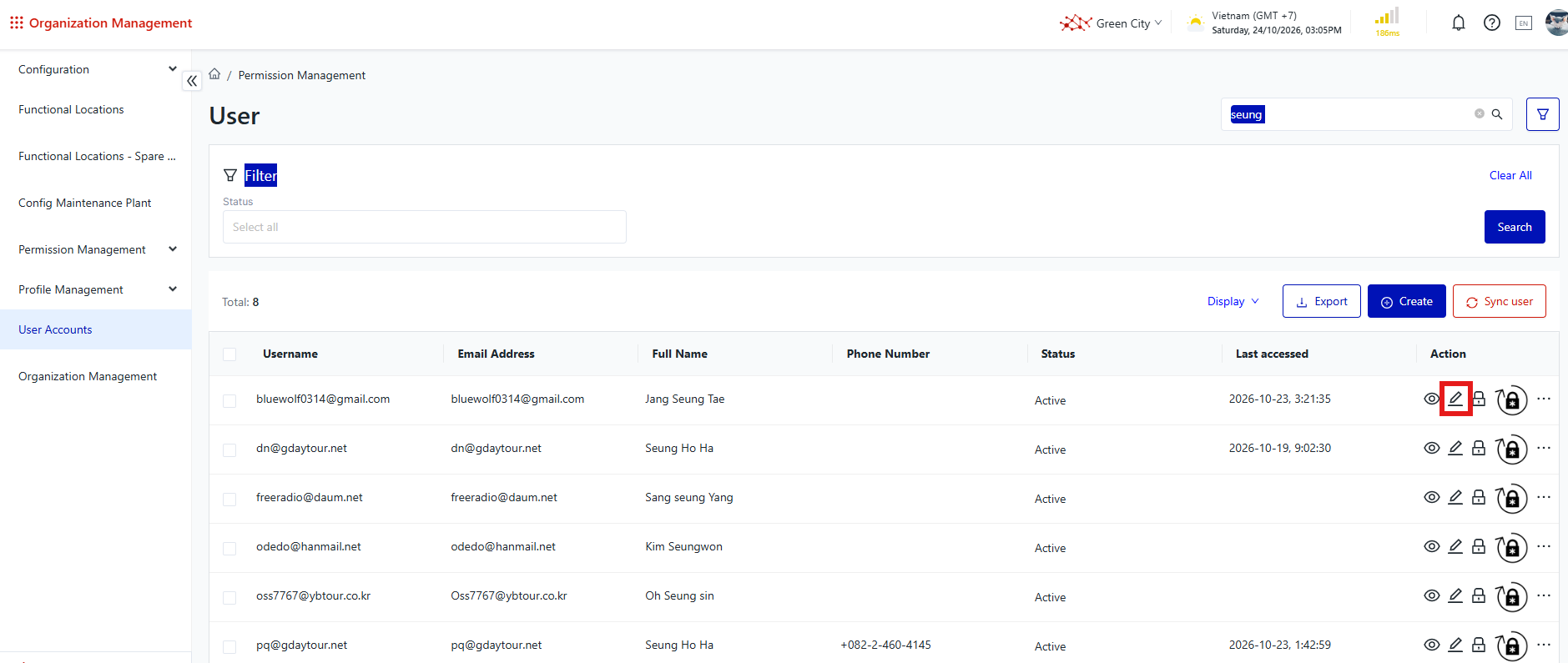This screenshot has width=1568, height=663.
Task: Select the bluewolf0314@gmail.com row checkbox
Action: (x=229, y=401)
